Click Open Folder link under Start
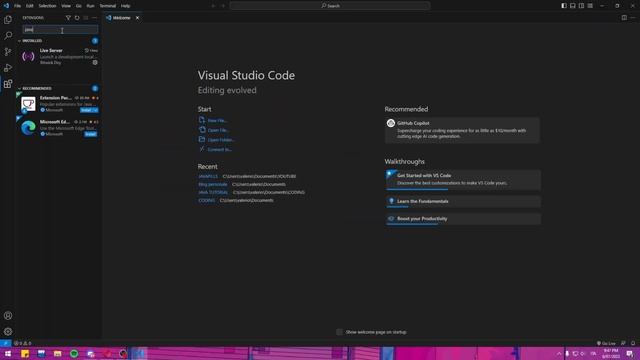 tap(221, 140)
